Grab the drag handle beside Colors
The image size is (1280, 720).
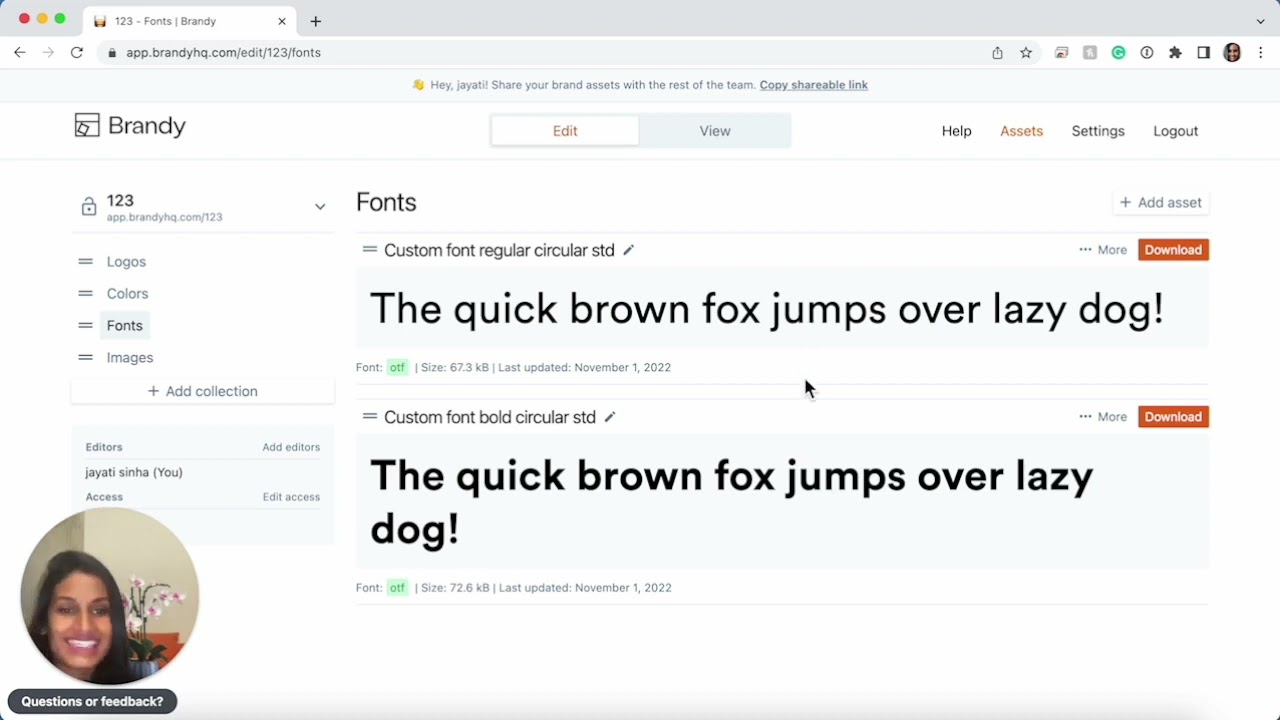pyautogui.click(x=85, y=294)
